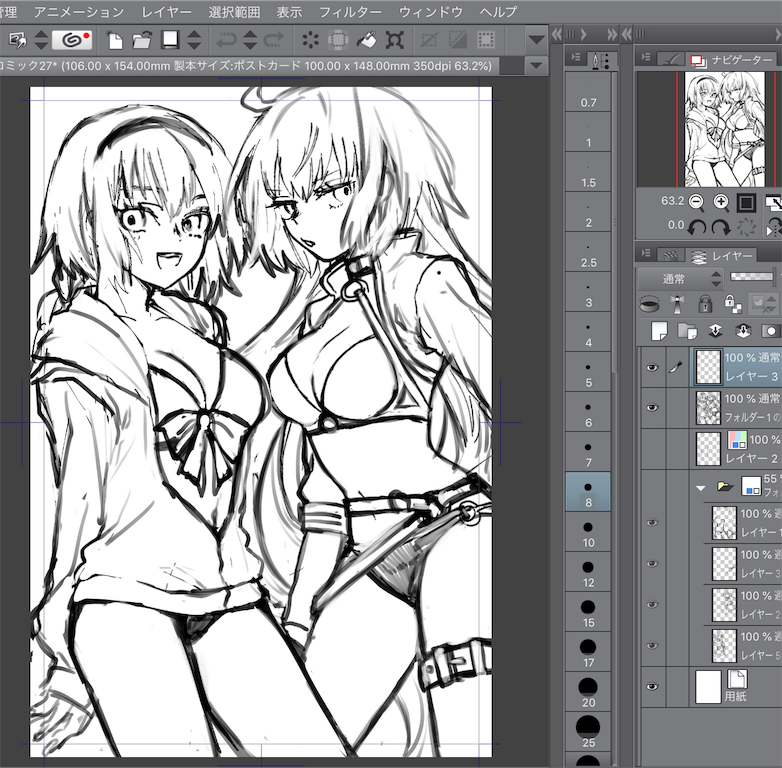
Task: Click the Redo arrow icon
Action: [x=274, y=40]
